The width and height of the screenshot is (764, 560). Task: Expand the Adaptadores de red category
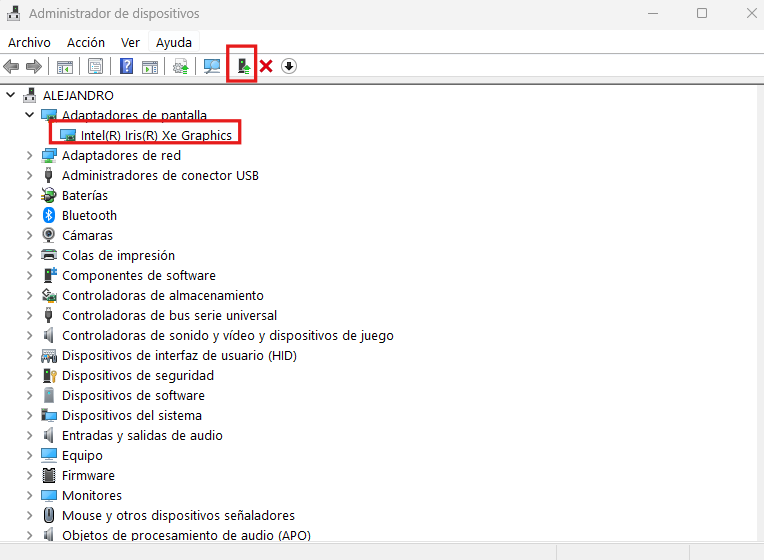(x=29, y=155)
